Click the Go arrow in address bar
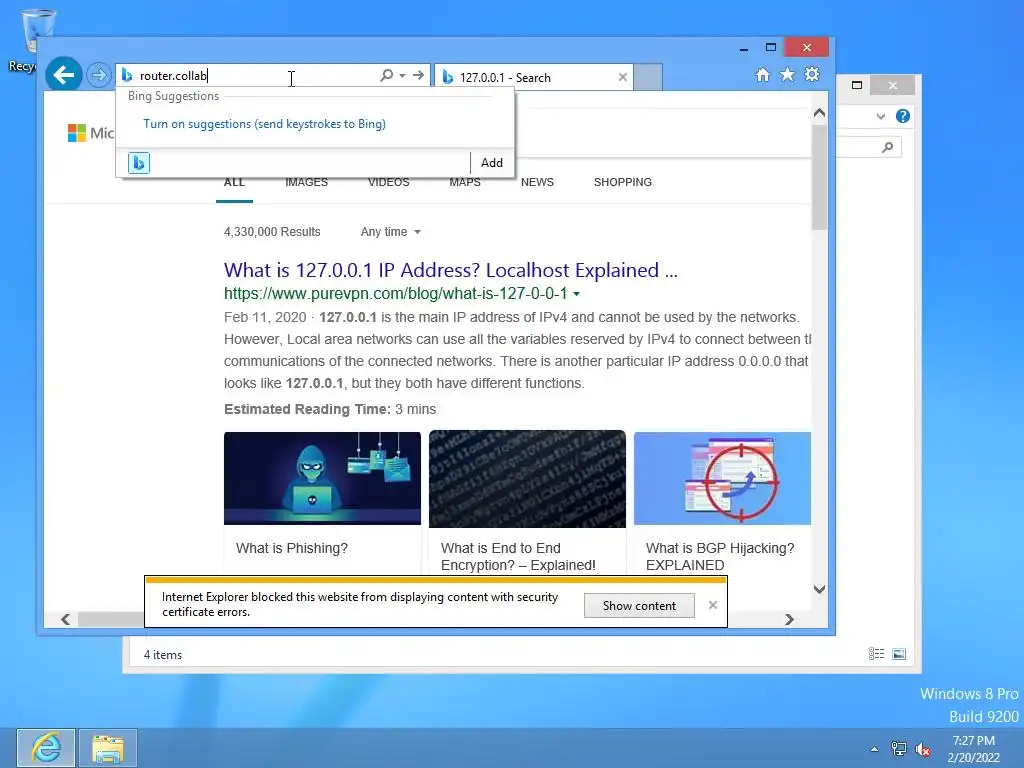 [419, 76]
